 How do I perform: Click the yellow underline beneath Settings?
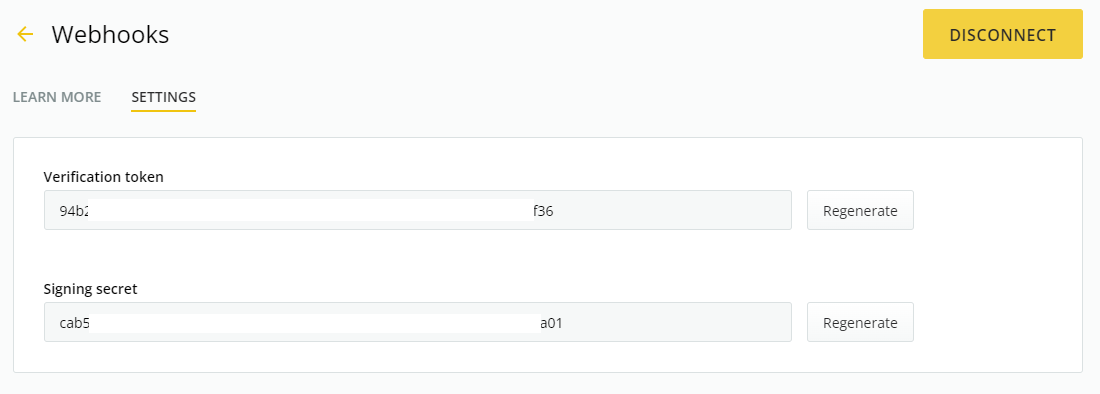[163, 110]
